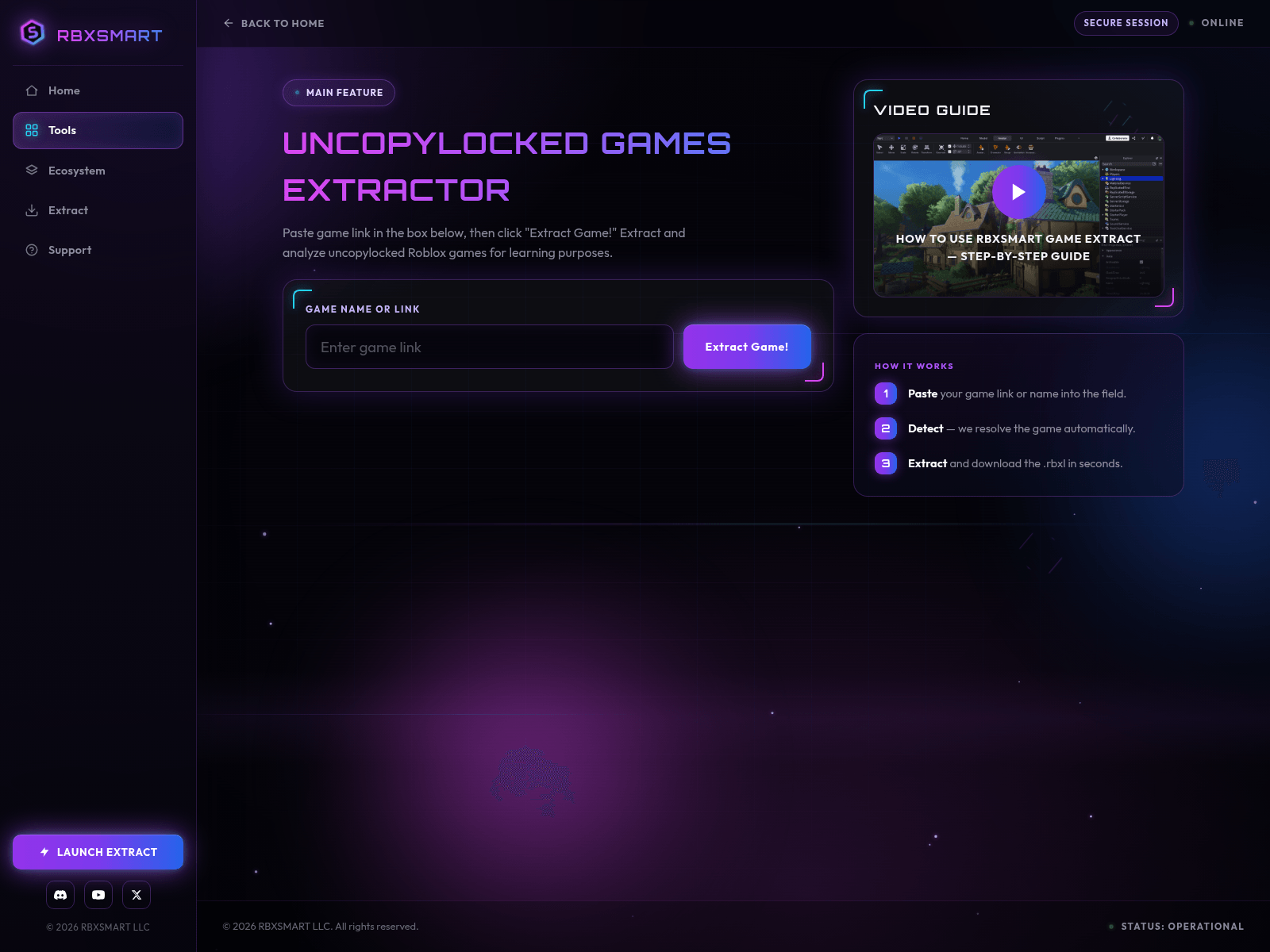Click the step 2 number badge
The height and width of the screenshot is (952, 1270).
pyautogui.click(x=886, y=428)
